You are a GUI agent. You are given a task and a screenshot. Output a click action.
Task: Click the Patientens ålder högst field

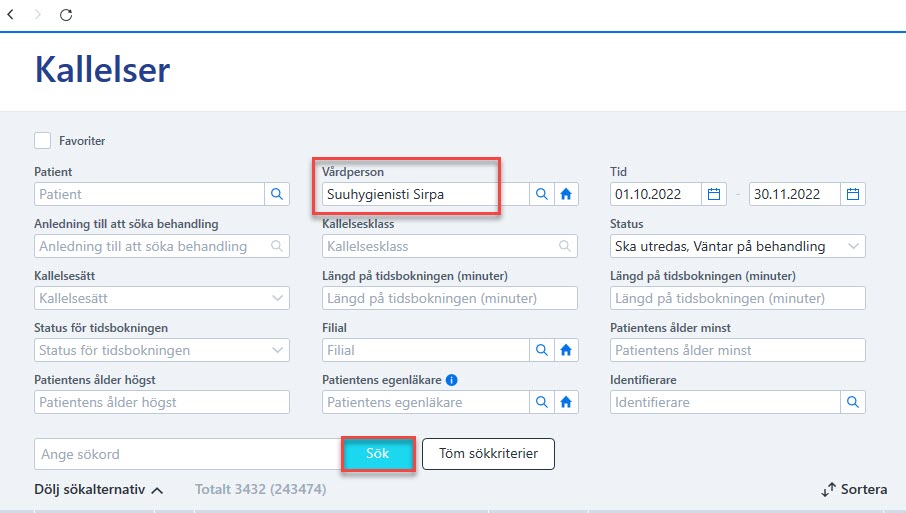(x=162, y=402)
